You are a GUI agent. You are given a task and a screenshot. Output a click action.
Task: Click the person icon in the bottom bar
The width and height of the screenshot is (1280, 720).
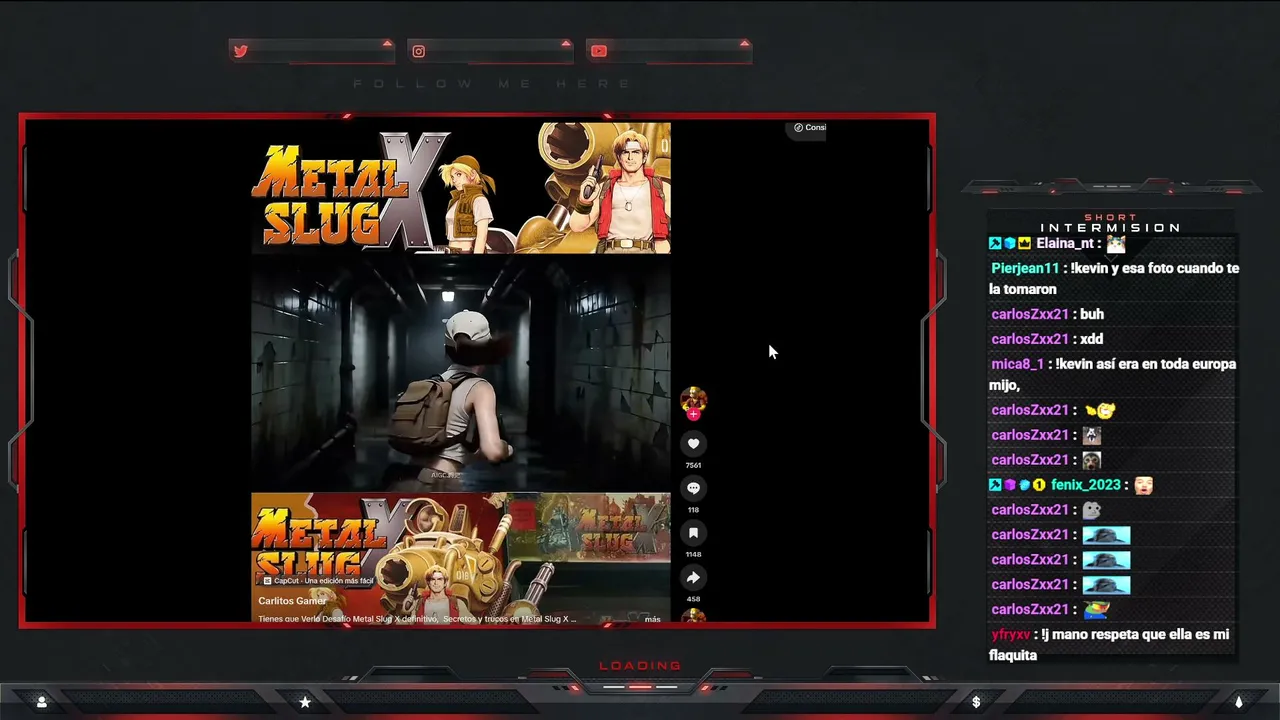tap(41, 702)
